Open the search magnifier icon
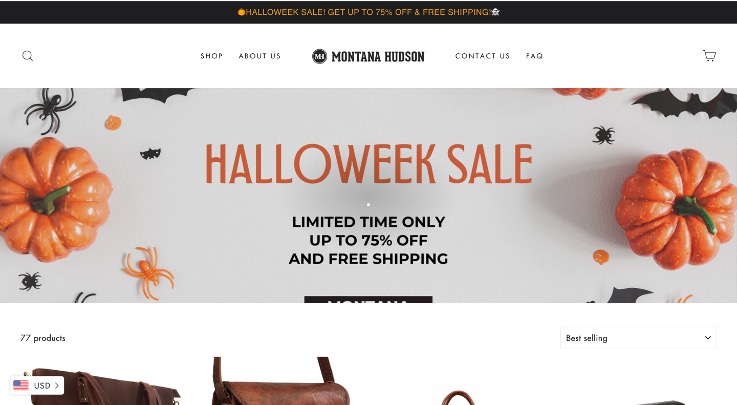The image size is (737, 405). coord(28,56)
